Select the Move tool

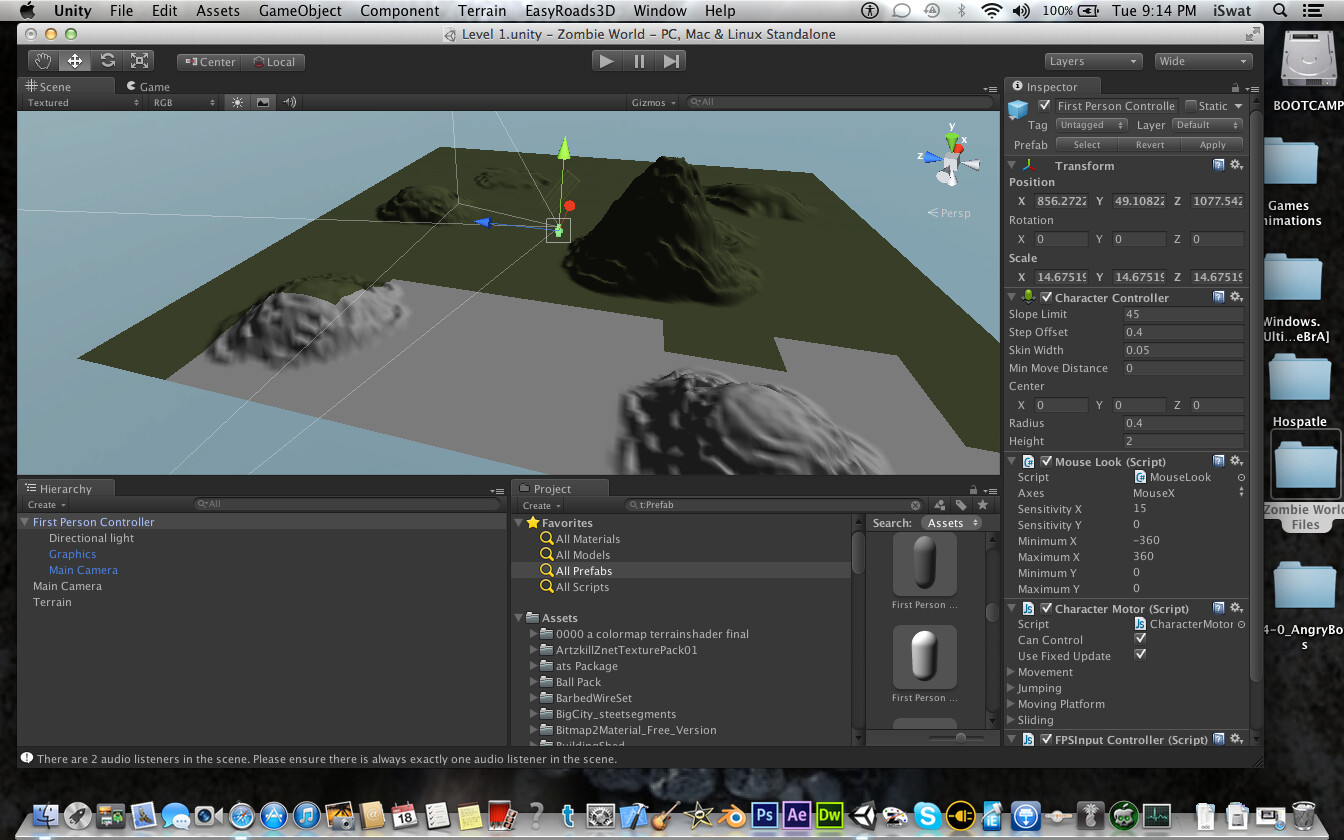74,59
